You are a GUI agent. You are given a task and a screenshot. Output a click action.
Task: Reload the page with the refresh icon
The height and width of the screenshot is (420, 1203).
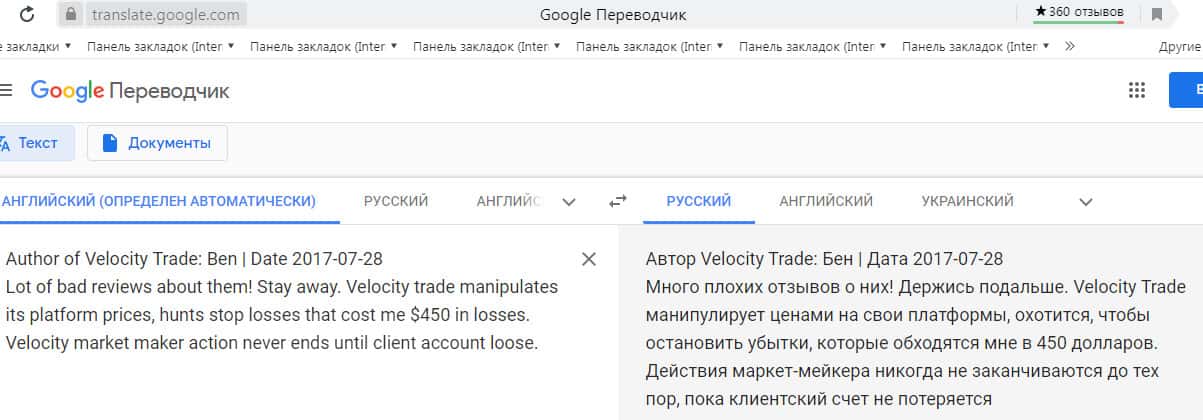pyautogui.click(x=27, y=15)
